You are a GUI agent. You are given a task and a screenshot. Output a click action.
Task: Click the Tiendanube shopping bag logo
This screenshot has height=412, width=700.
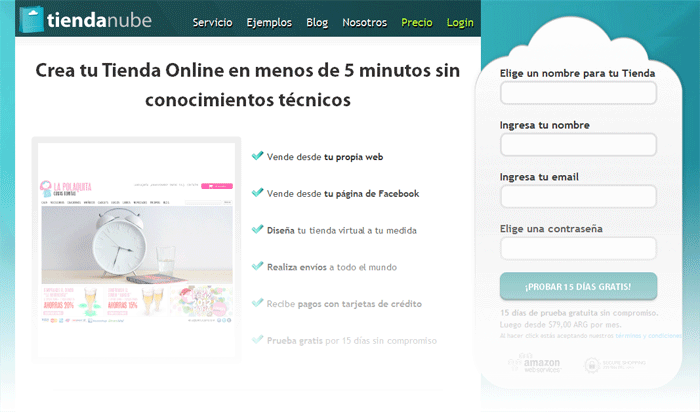pos(32,20)
